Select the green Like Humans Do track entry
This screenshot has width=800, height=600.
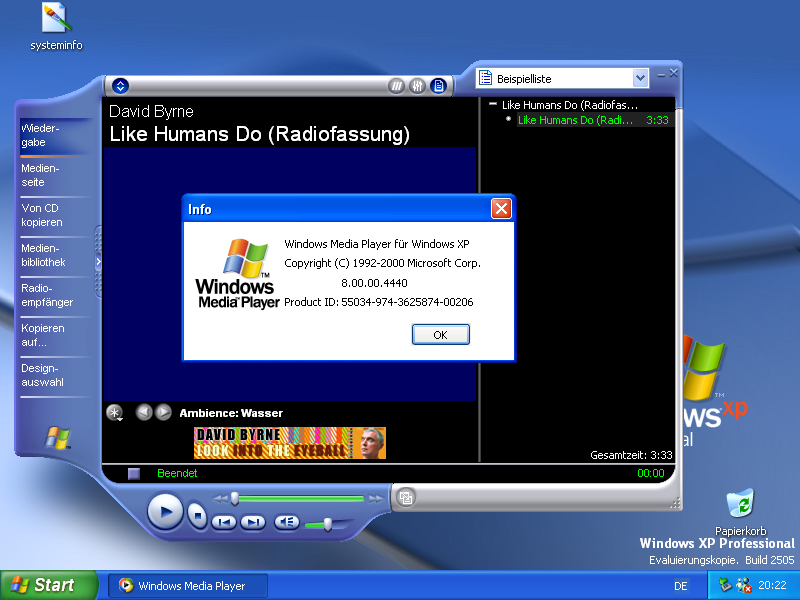point(593,120)
